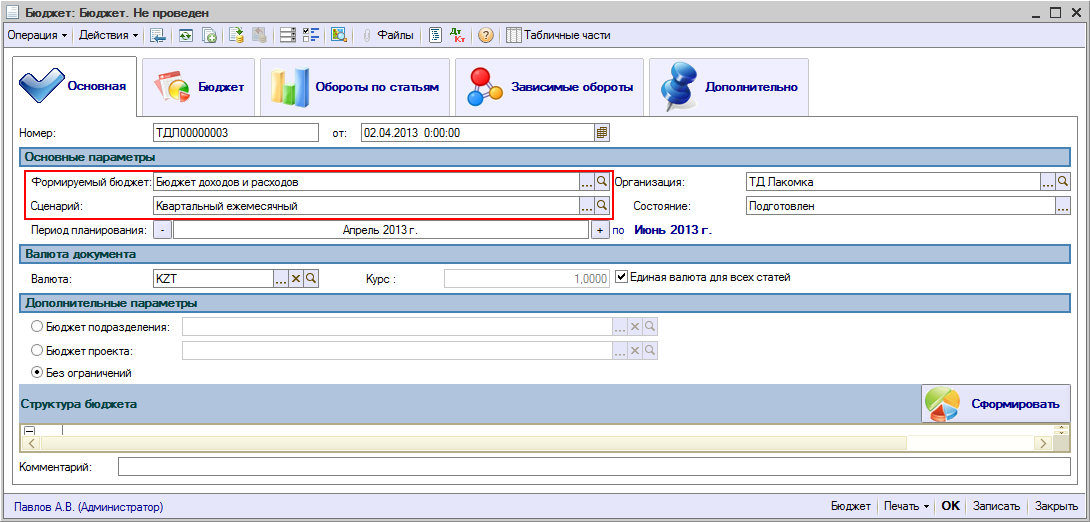Open search magnifier for Формируемый бюджет
The image size is (1090, 522).
(x=602, y=181)
